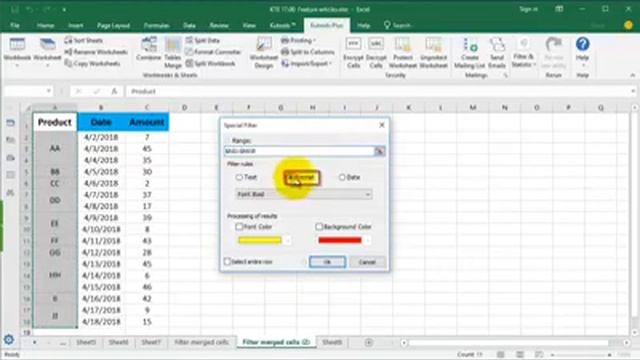The width and height of the screenshot is (640, 360).
Task: Click Split Data in the ribbon
Action: pyautogui.click(x=202, y=40)
